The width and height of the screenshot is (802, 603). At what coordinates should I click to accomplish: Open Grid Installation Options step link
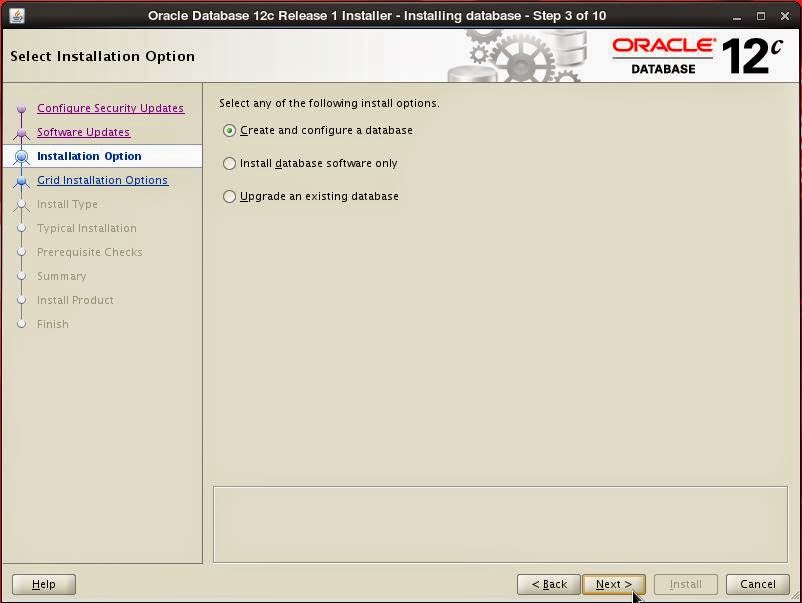[x=102, y=180]
